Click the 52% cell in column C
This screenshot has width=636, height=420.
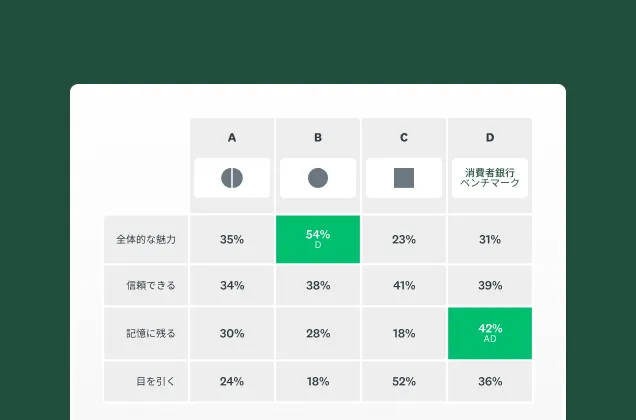coord(404,380)
